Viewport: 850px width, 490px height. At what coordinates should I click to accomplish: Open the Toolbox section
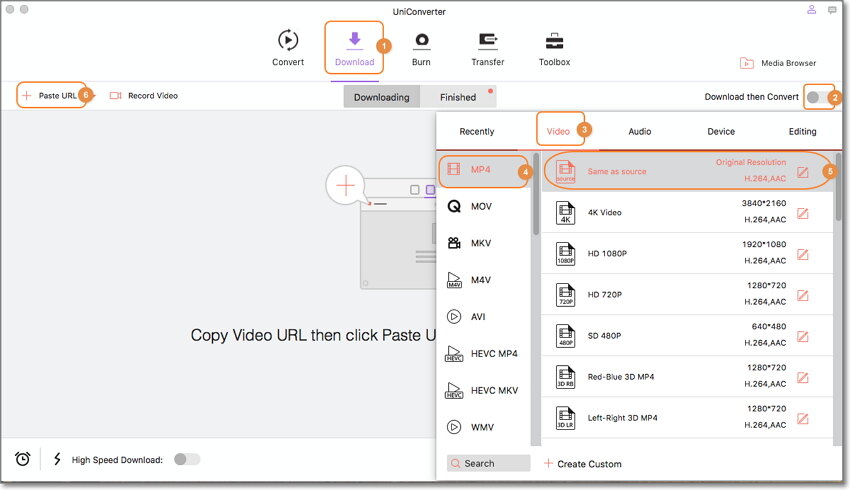coord(554,48)
